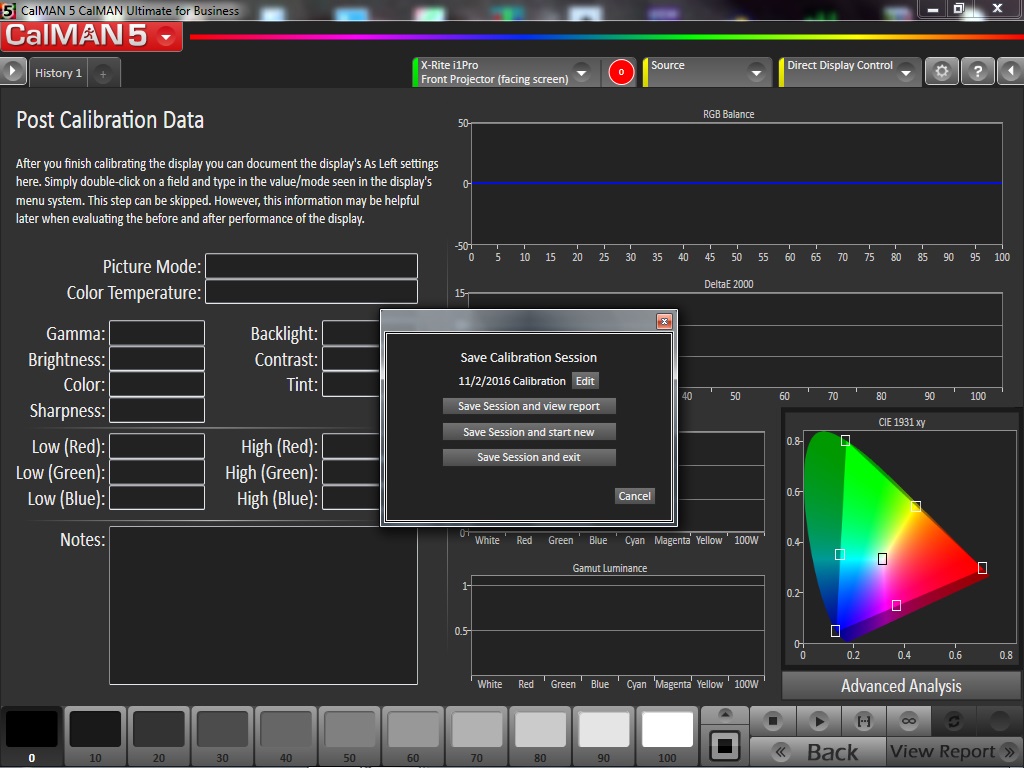Click the single read bracket icon
This screenshot has height=768, width=1024.
[x=864, y=720]
